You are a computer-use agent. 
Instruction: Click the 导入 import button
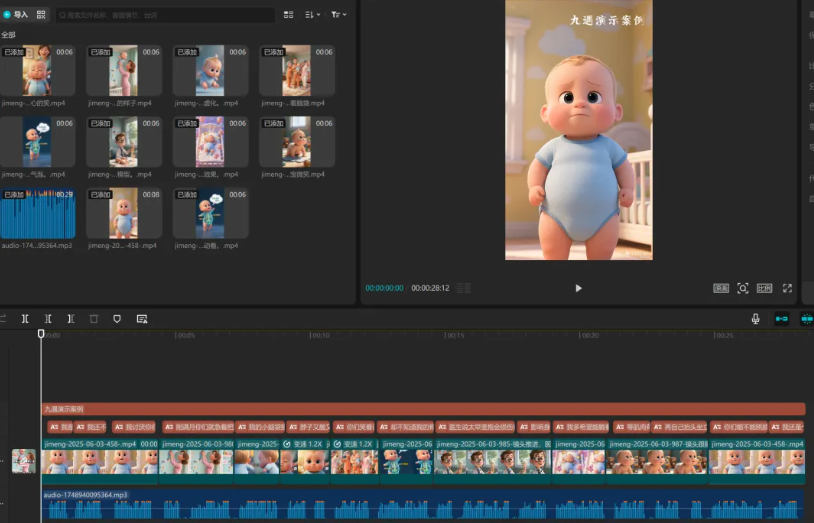point(15,15)
